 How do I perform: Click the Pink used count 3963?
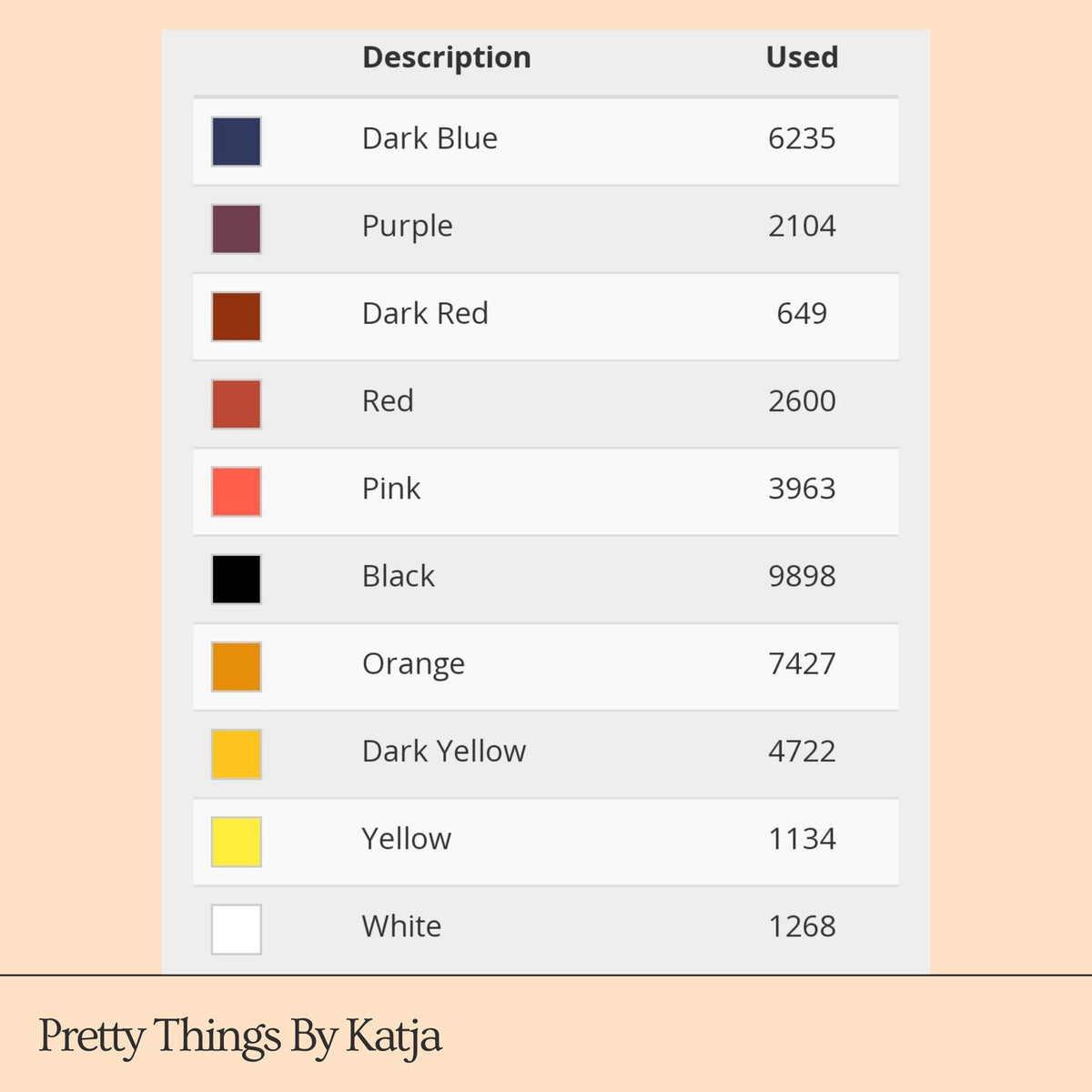click(802, 489)
